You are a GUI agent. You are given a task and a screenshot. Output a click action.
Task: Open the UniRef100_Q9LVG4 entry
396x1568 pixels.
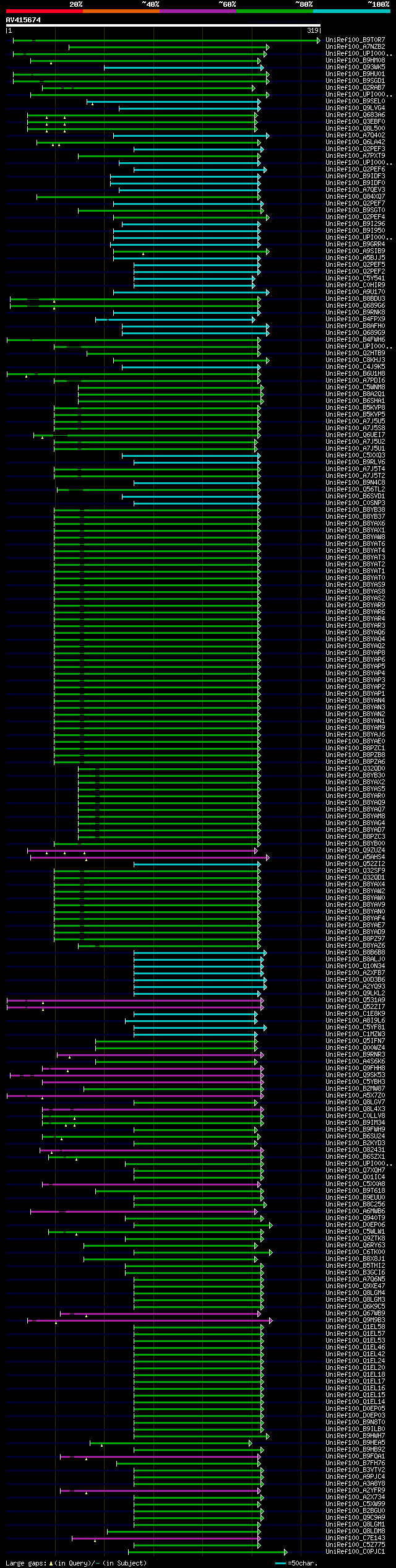(355, 108)
